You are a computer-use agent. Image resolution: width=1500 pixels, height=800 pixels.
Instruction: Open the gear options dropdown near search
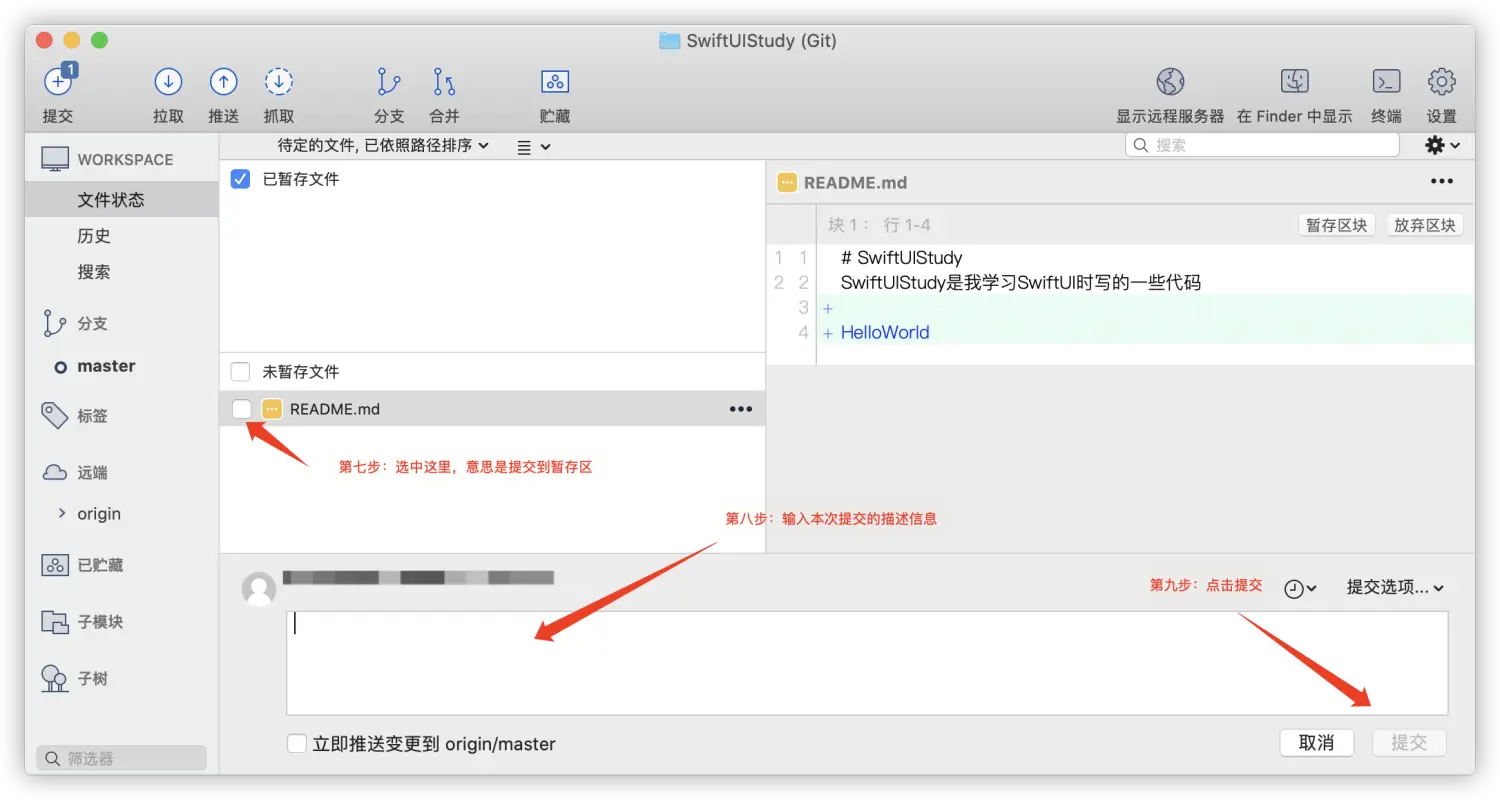[x=1442, y=146]
